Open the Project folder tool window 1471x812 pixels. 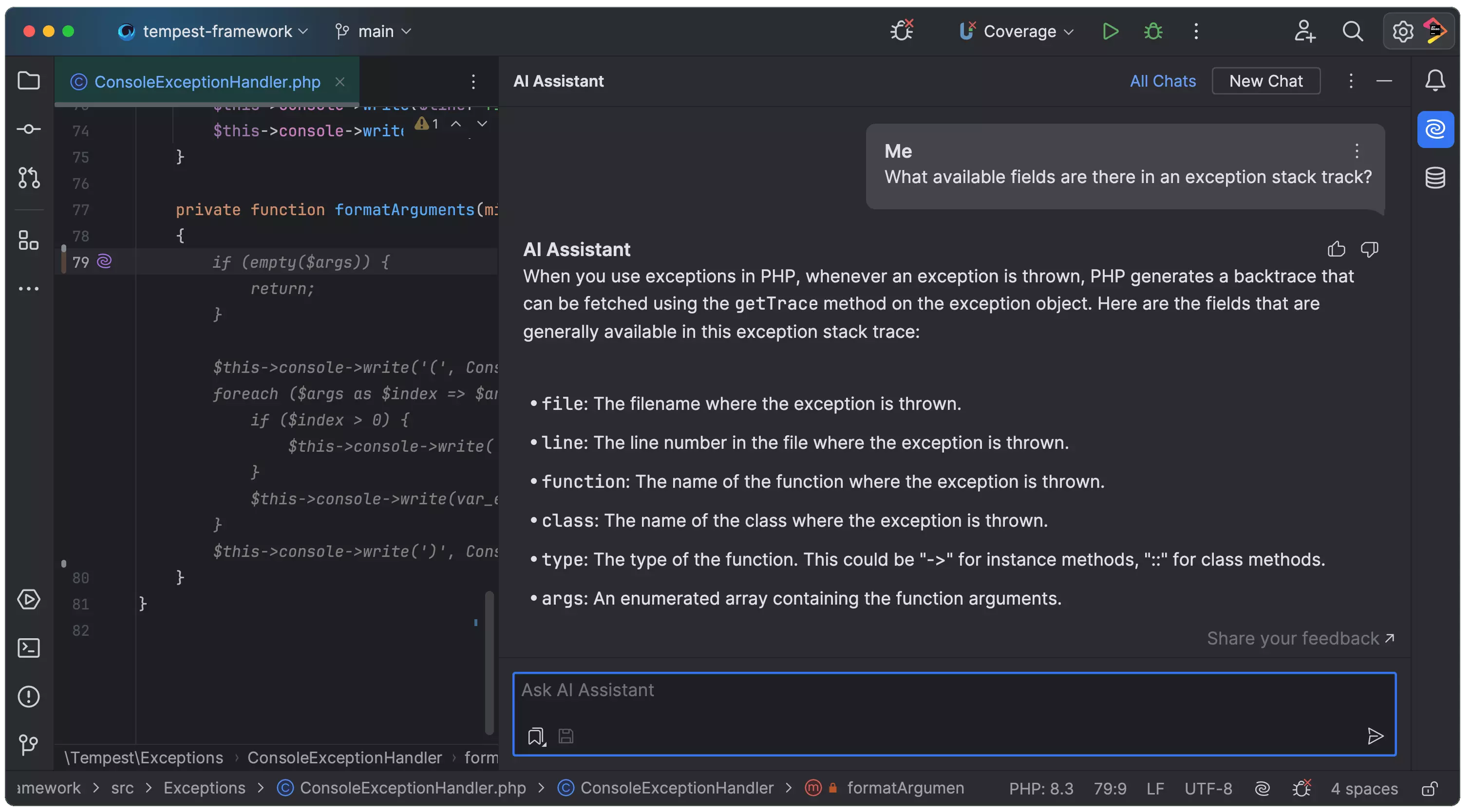[x=29, y=80]
